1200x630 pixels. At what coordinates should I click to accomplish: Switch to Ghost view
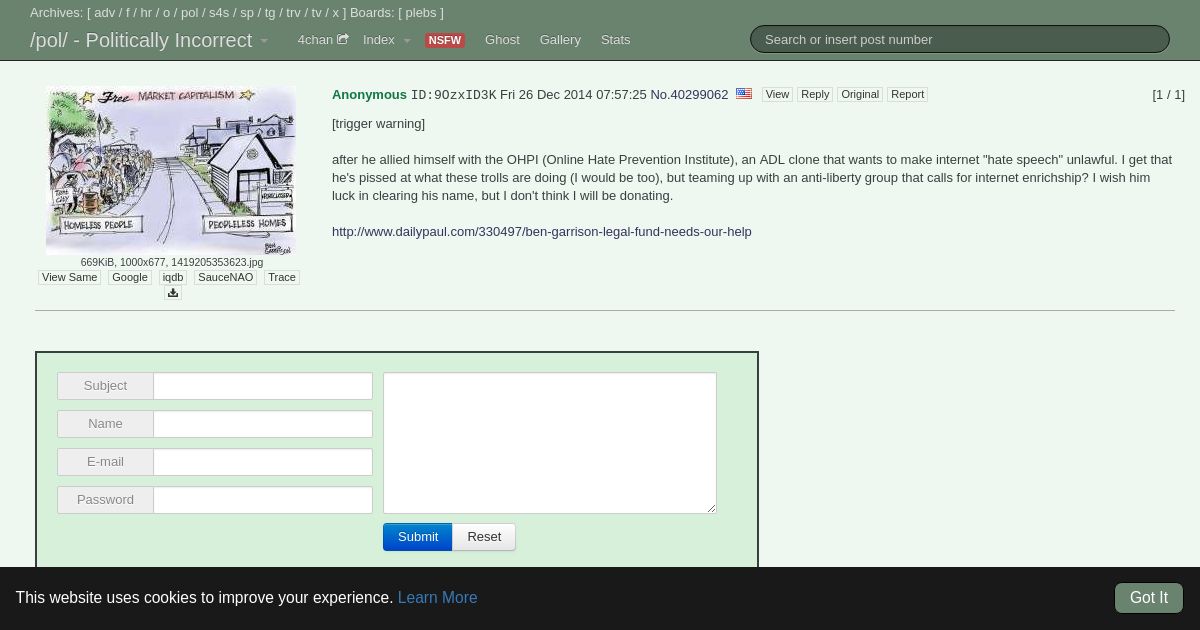[x=502, y=40]
